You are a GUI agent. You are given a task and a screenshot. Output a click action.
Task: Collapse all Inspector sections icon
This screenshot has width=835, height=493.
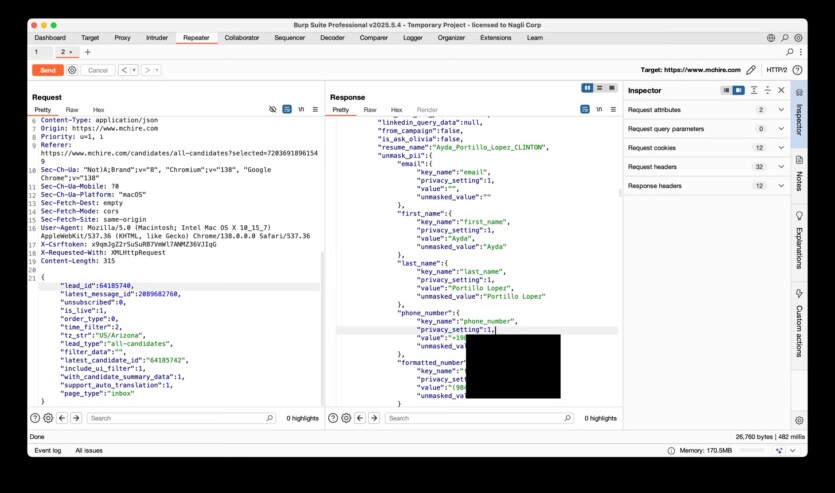[767, 91]
